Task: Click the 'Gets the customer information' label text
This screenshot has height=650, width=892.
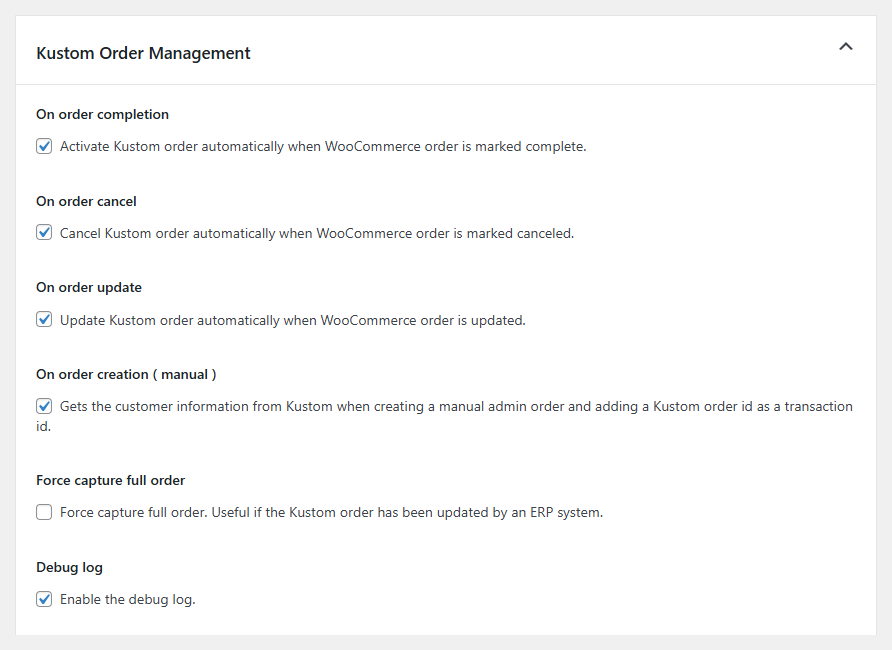Action: [x=455, y=407]
